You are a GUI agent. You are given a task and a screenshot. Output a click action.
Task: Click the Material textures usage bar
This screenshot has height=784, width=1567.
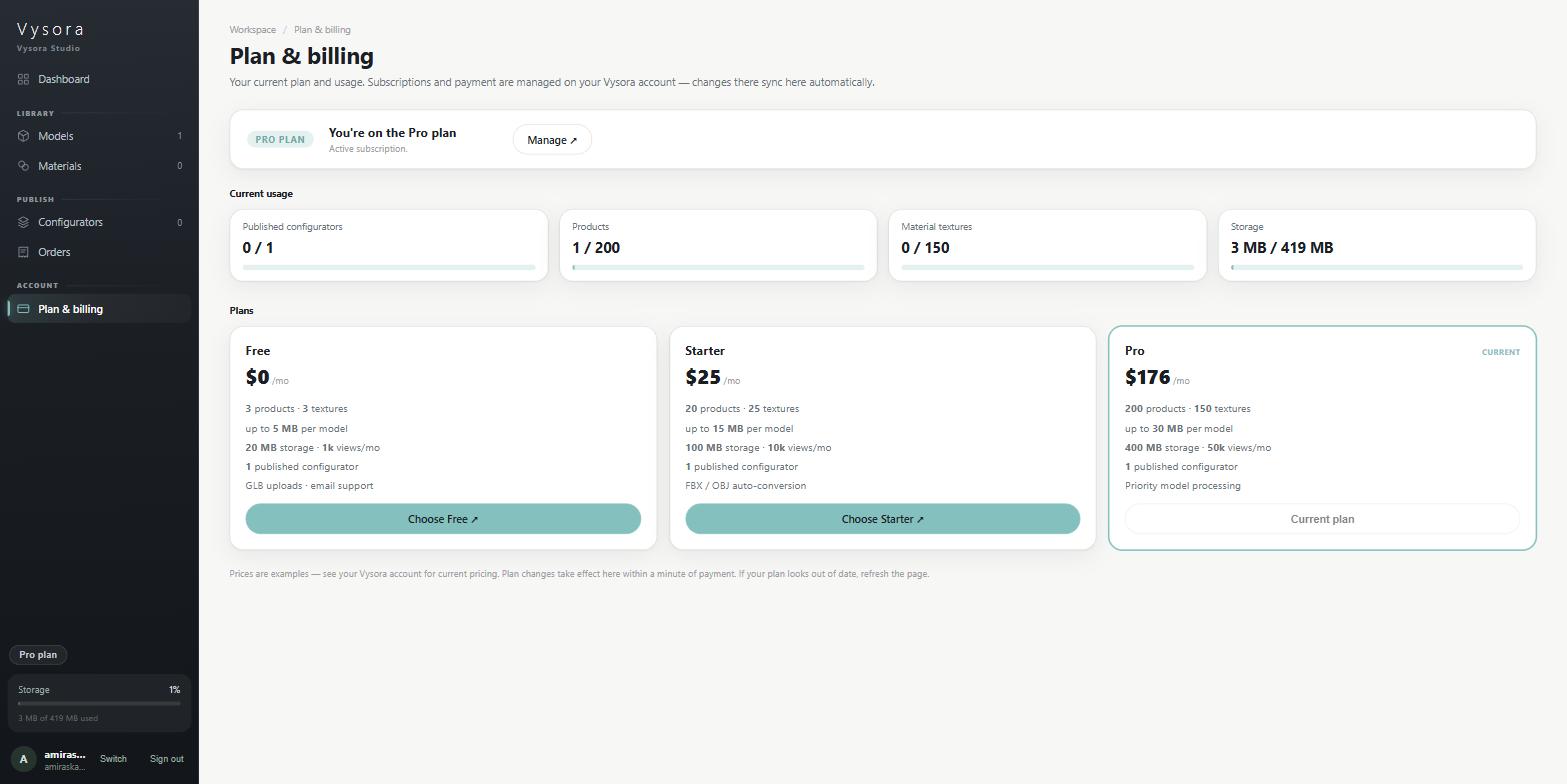(1047, 267)
